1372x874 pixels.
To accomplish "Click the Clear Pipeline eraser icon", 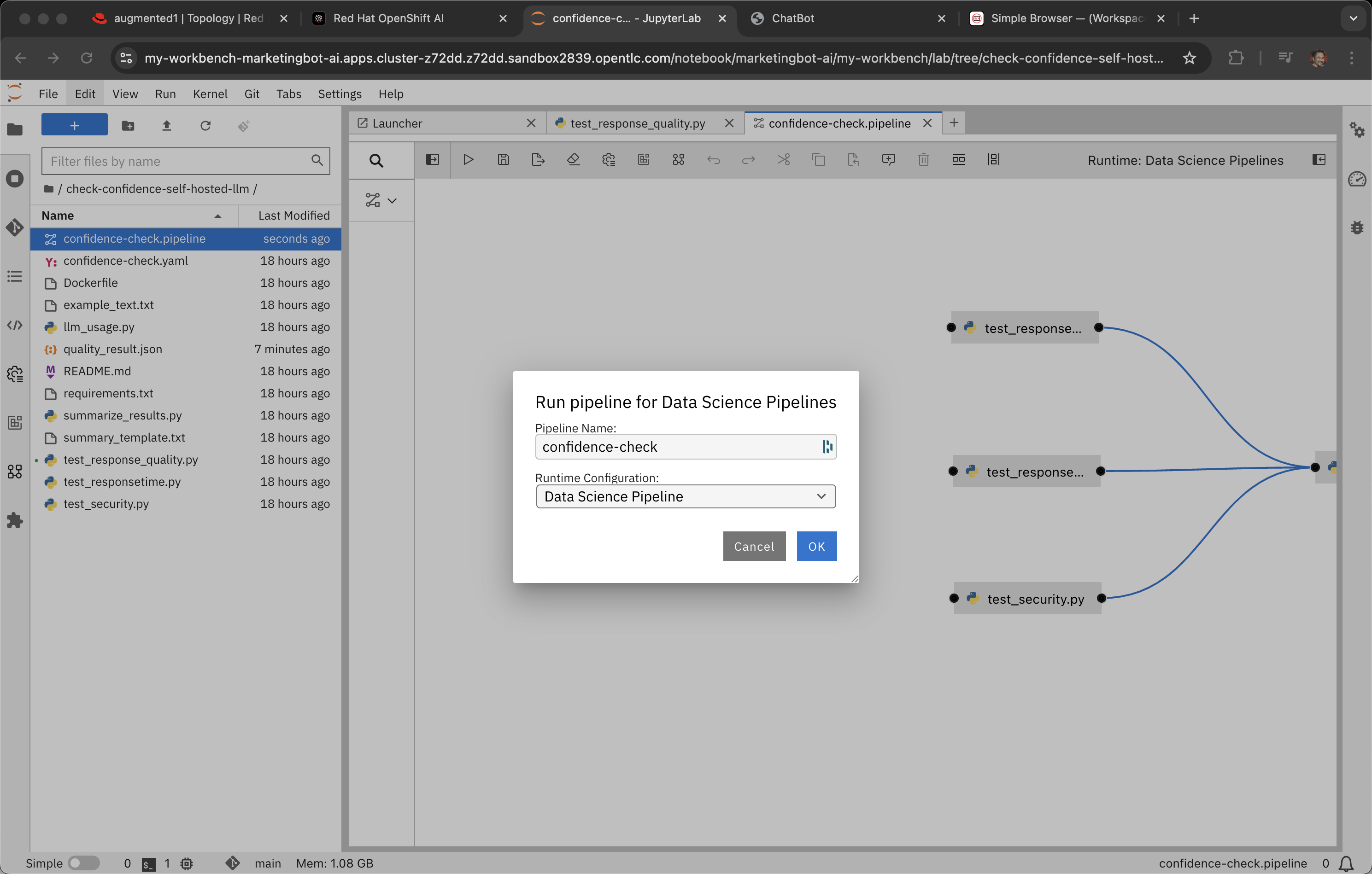I will click(x=573, y=160).
